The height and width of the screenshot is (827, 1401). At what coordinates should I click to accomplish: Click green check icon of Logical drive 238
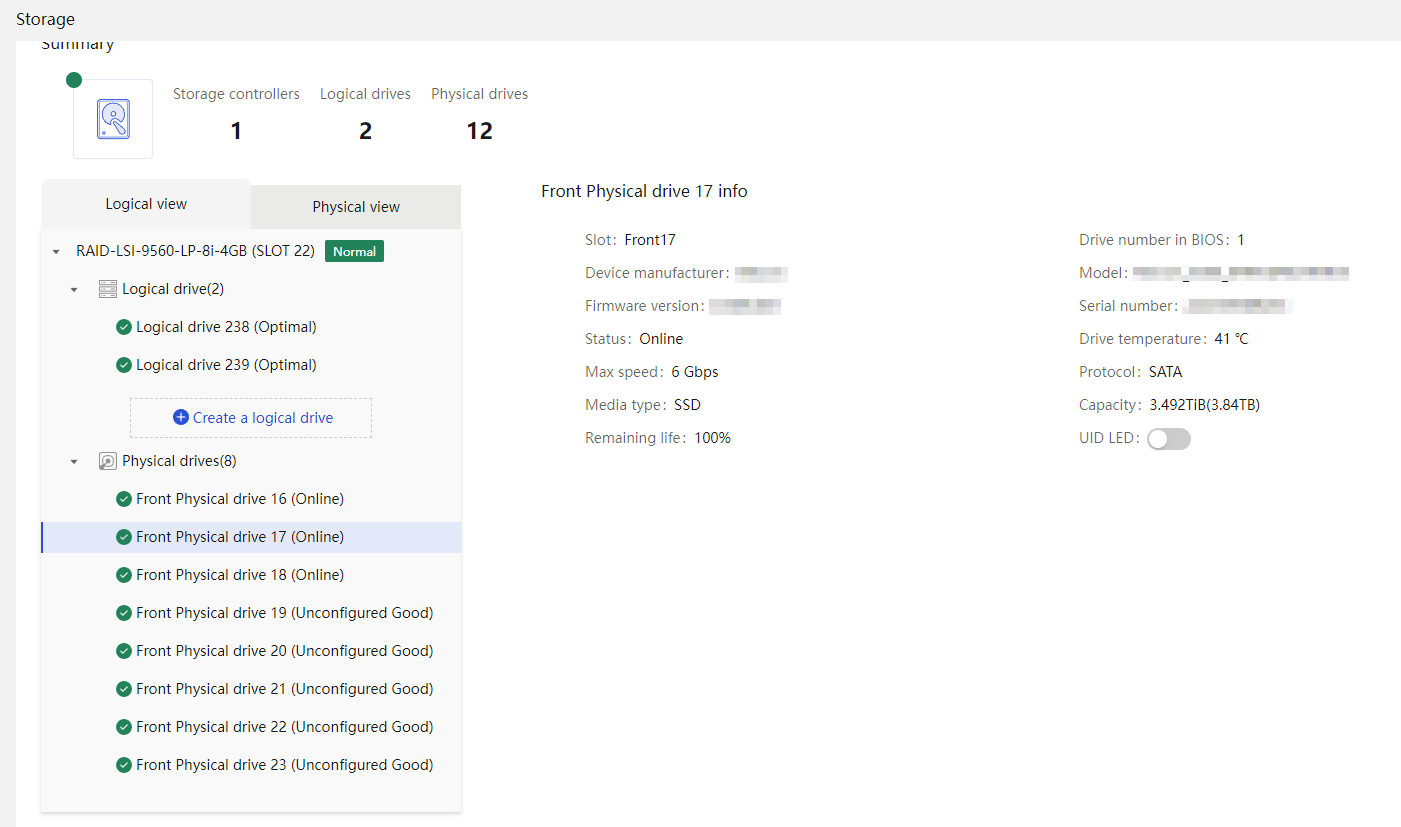click(x=124, y=327)
